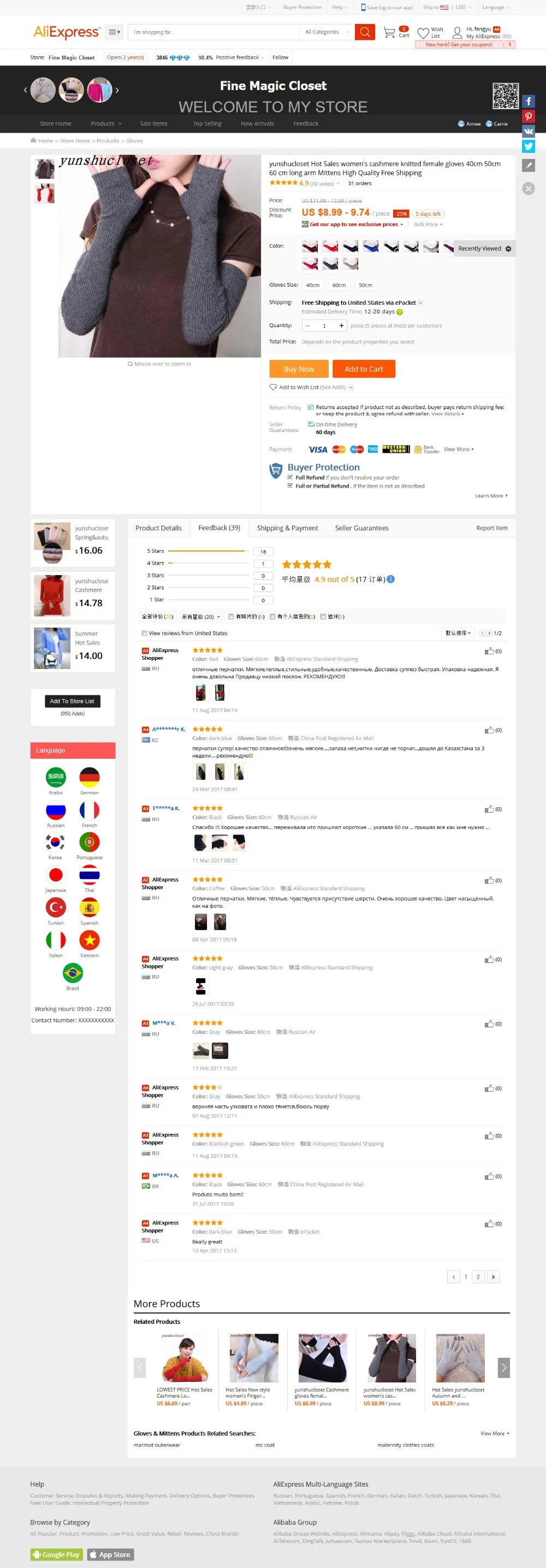Click the Add to Cart button

coord(364,369)
